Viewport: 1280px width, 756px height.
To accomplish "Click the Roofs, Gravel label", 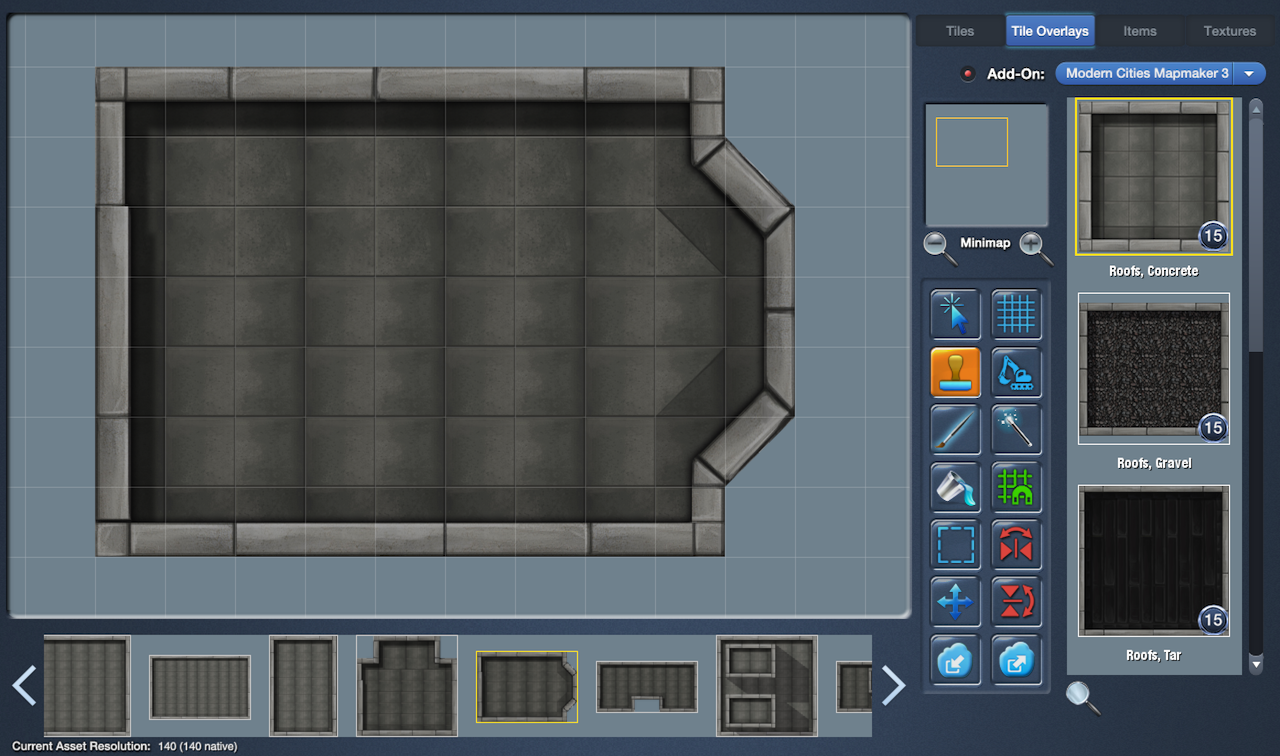I will (x=1154, y=463).
